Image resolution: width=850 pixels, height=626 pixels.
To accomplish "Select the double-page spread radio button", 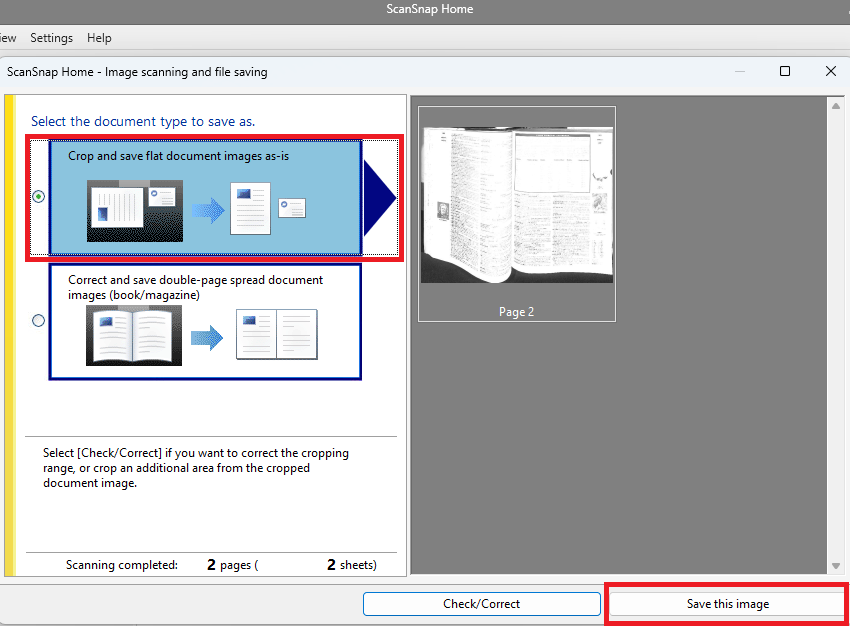I will (39, 321).
